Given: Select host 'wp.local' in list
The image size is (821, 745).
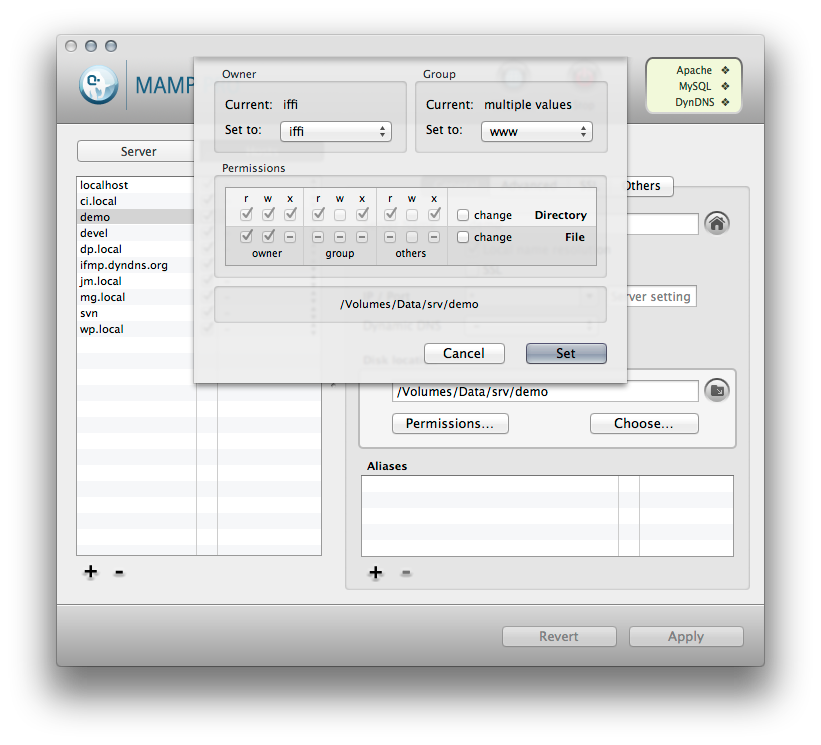Looking at the screenshot, I should (136, 329).
